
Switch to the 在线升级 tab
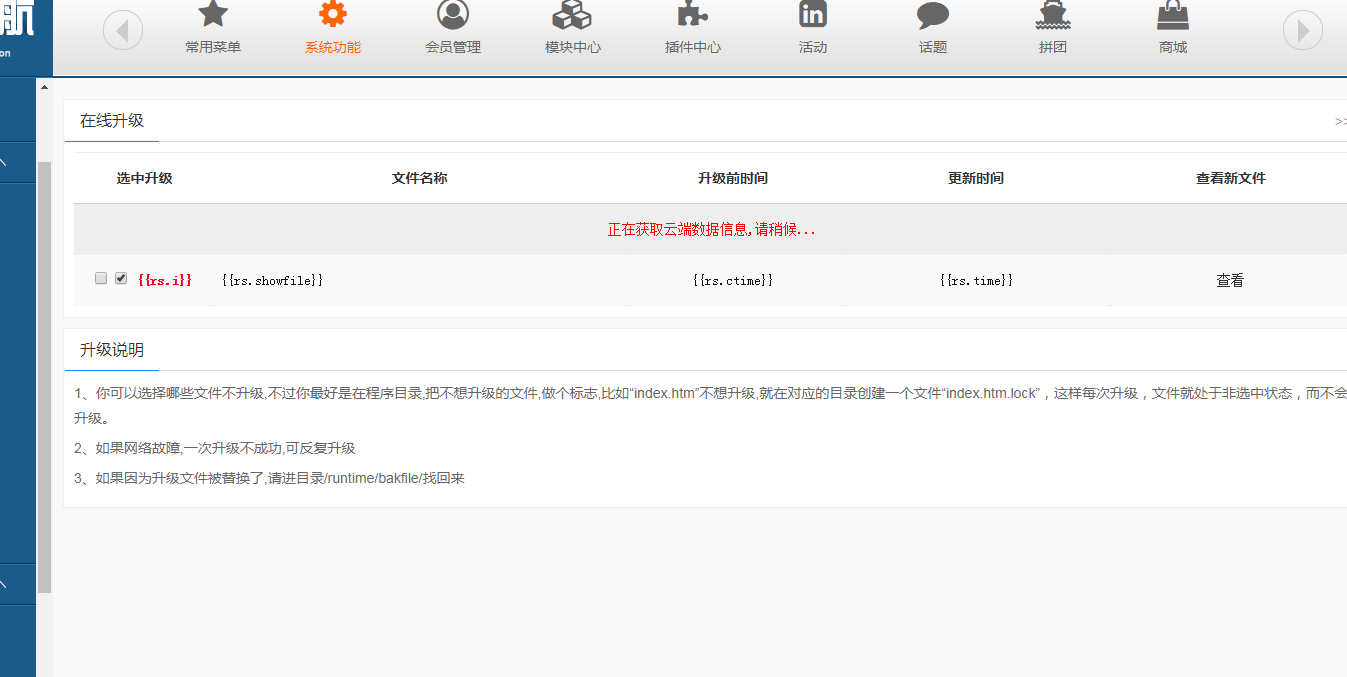tap(112, 121)
